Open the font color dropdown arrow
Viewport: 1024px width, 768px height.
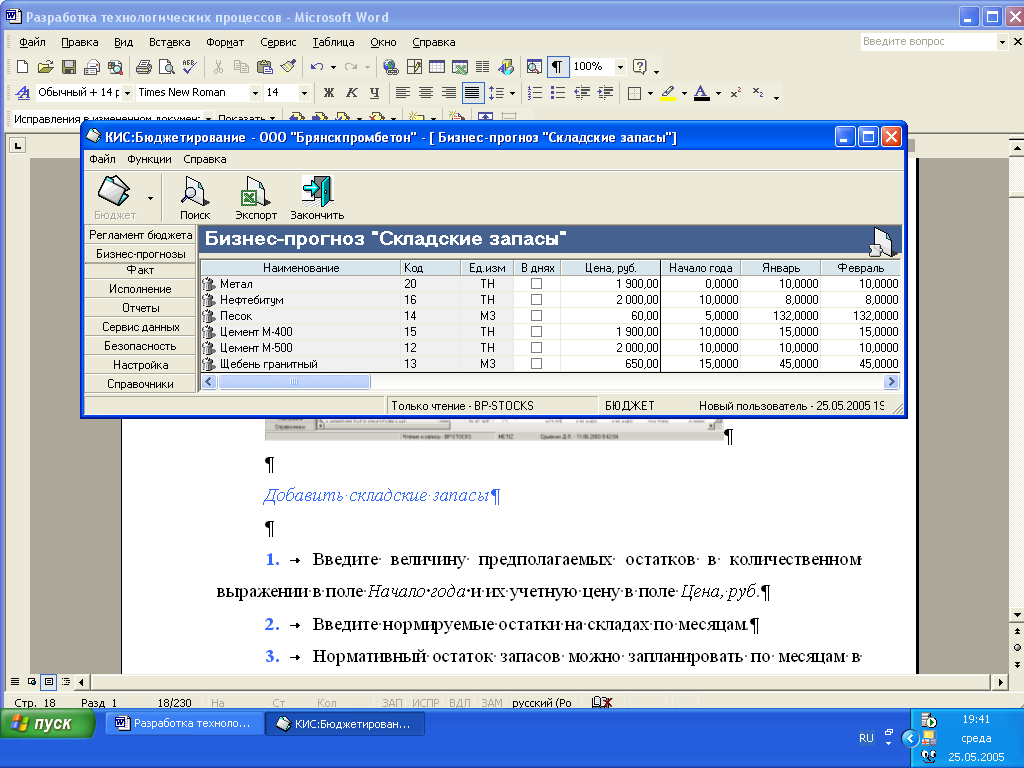(x=718, y=93)
